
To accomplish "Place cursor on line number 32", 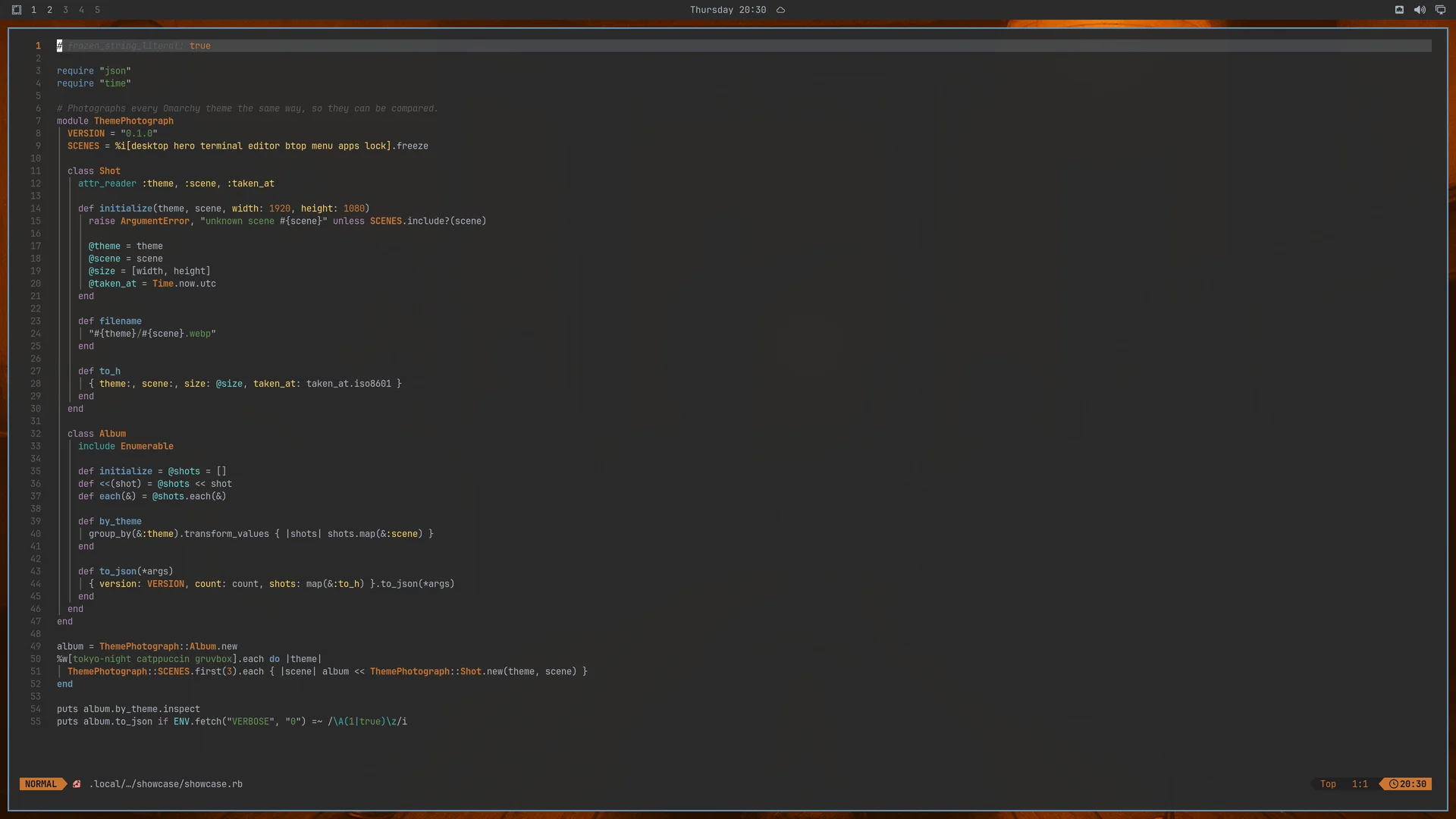I will click(x=36, y=434).
